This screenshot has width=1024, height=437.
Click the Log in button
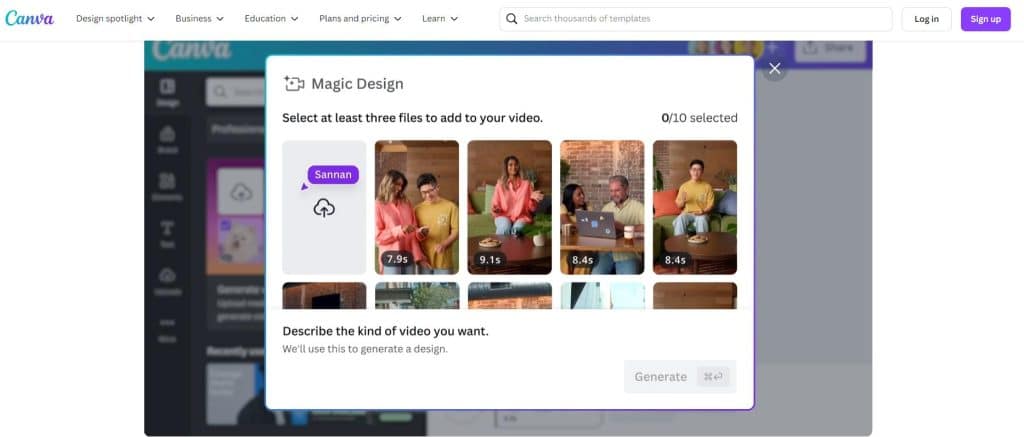[x=926, y=19]
